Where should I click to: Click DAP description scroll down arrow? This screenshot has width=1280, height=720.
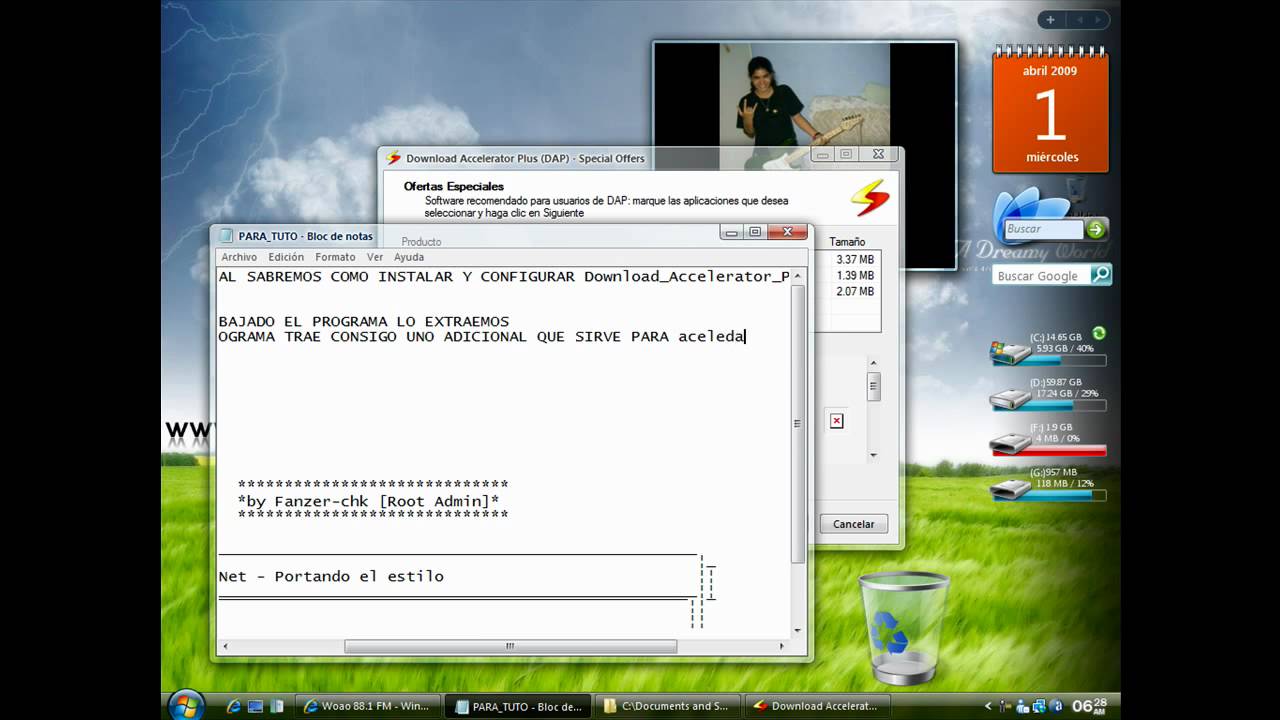(x=873, y=455)
